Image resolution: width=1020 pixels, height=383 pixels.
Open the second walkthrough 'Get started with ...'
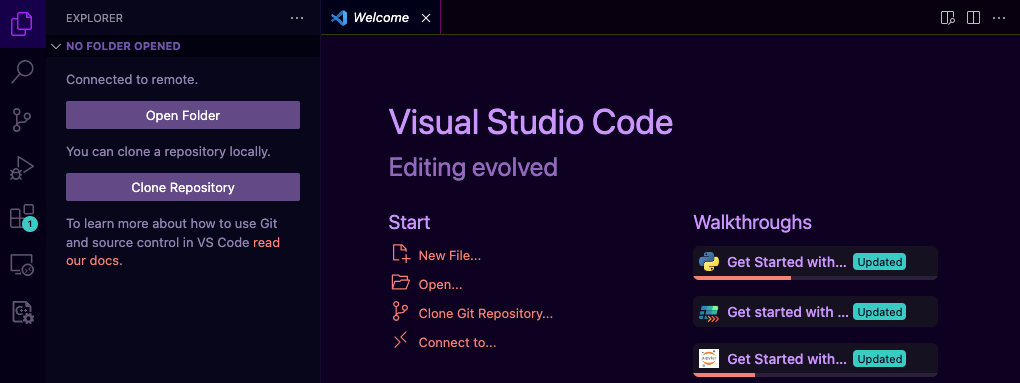pyautogui.click(x=815, y=312)
